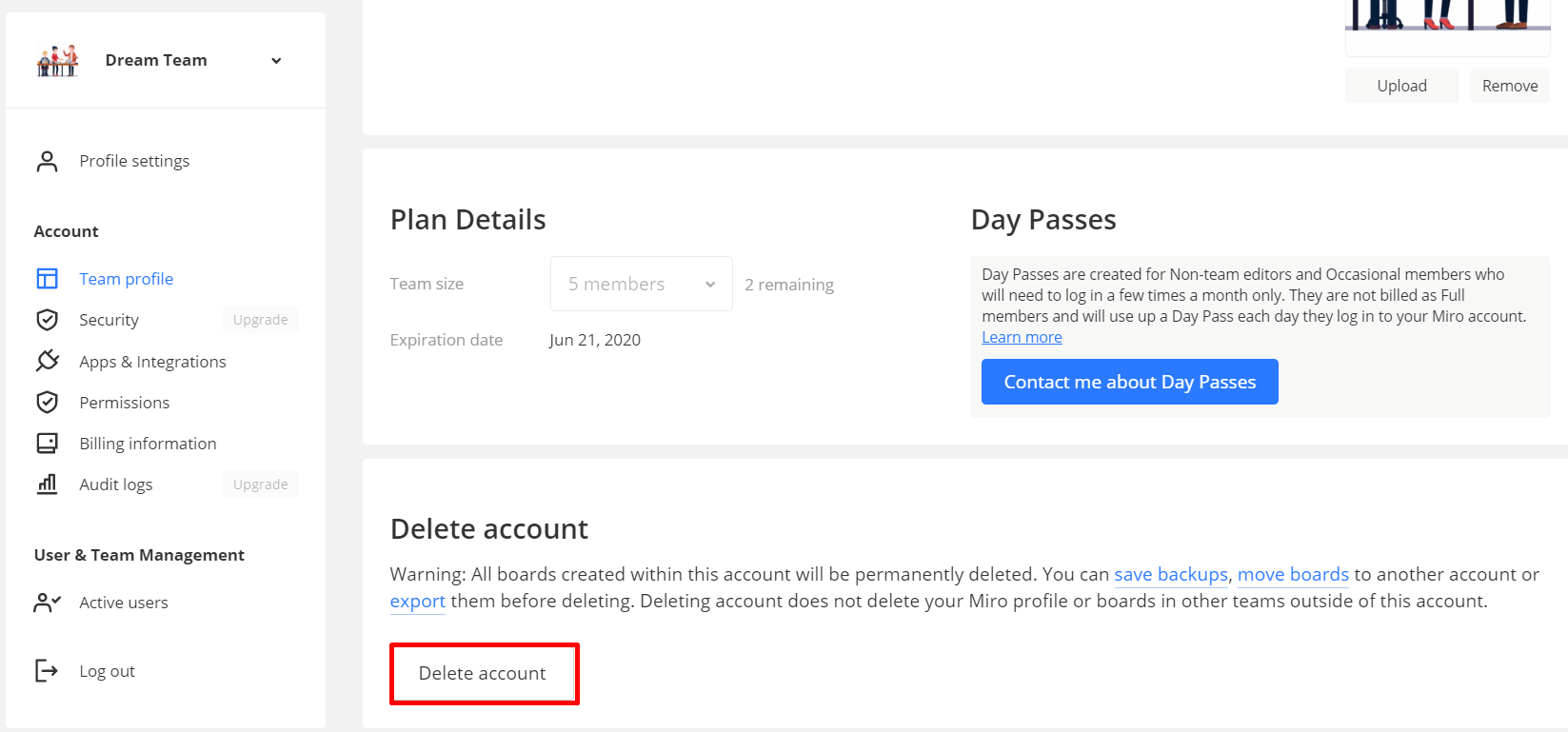Image resolution: width=1568 pixels, height=732 pixels.
Task: Click the Team profile layout icon
Action: [x=47, y=279]
